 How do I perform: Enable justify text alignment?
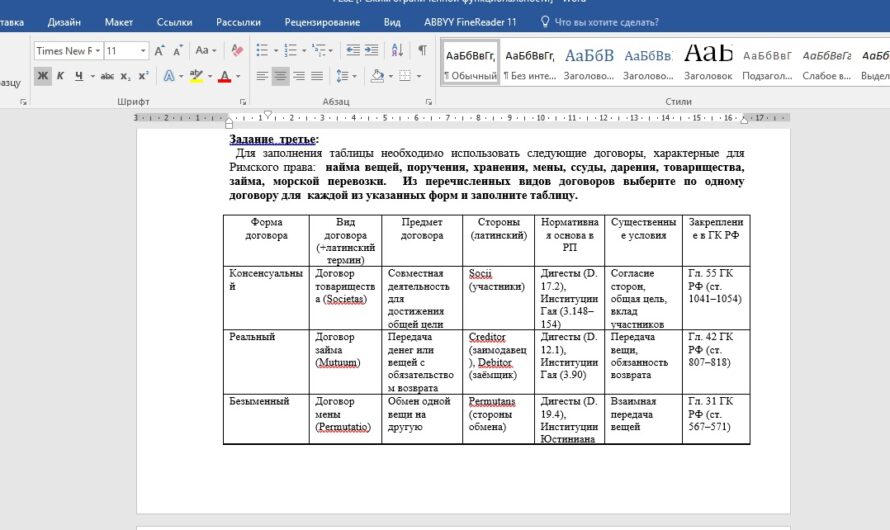317,76
